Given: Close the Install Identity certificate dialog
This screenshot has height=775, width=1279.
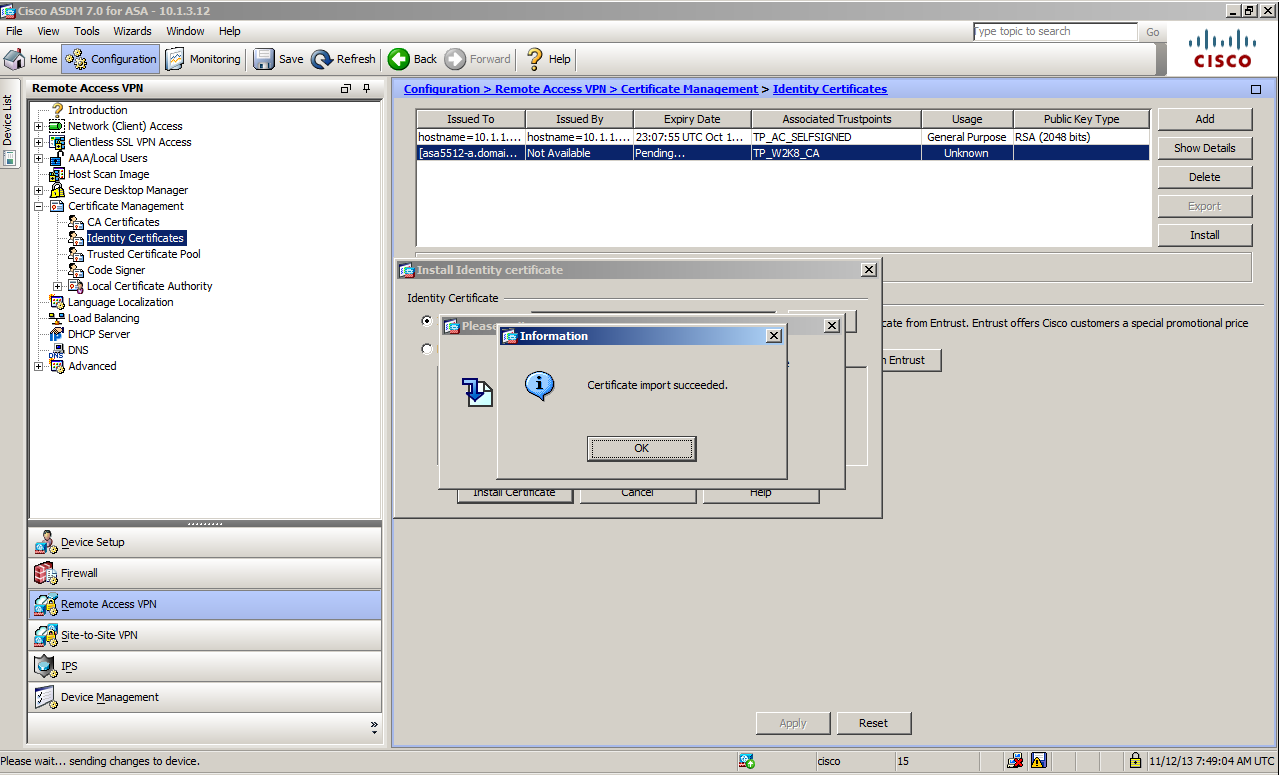Looking at the screenshot, I should tap(869, 270).
